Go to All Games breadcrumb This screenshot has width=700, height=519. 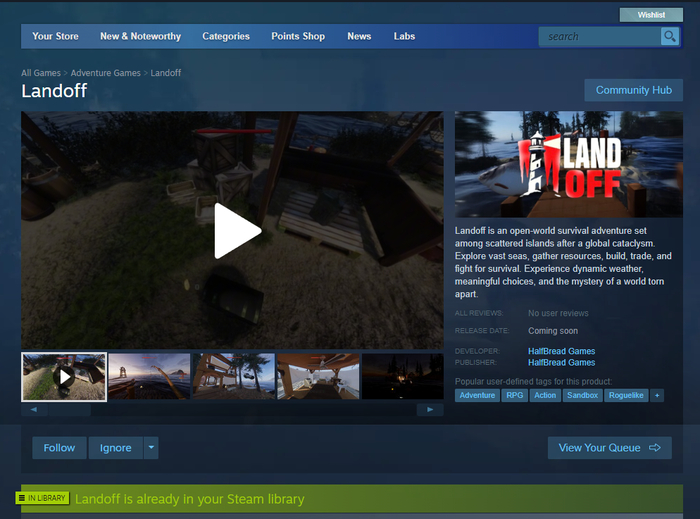(x=41, y=73)
